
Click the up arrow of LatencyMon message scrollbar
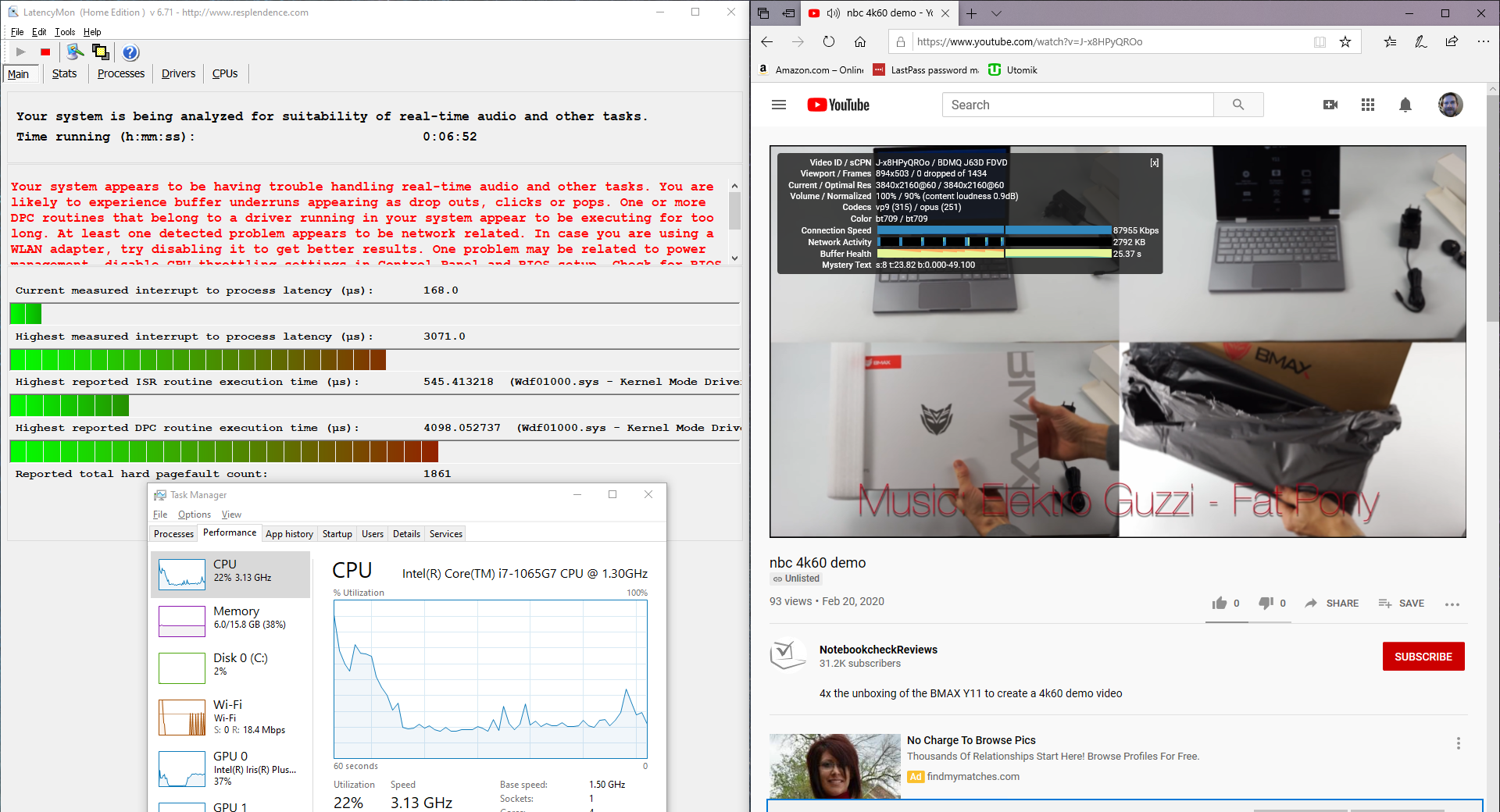tap(734, 186)
